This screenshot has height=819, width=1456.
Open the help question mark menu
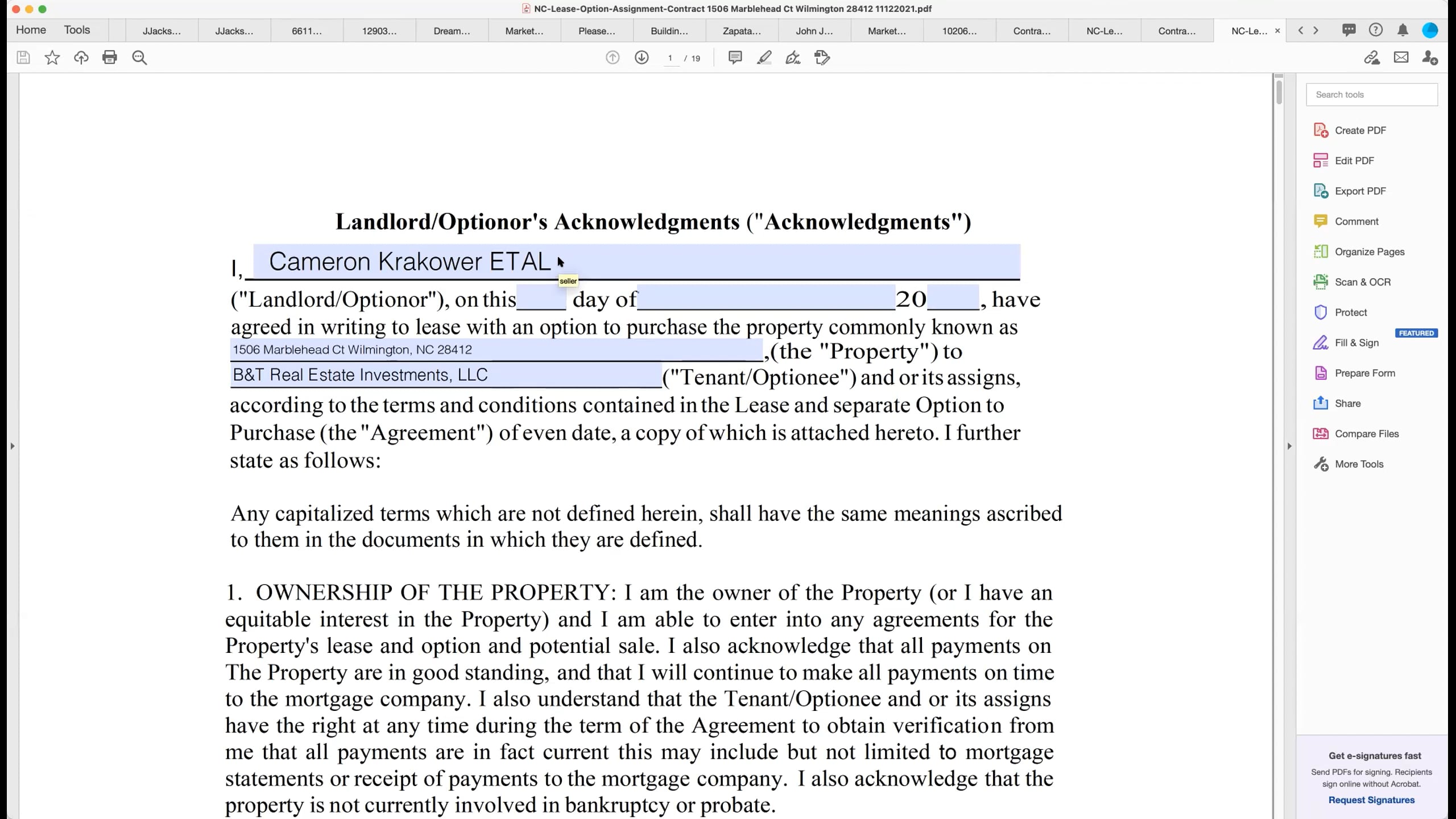(1376, 30)
